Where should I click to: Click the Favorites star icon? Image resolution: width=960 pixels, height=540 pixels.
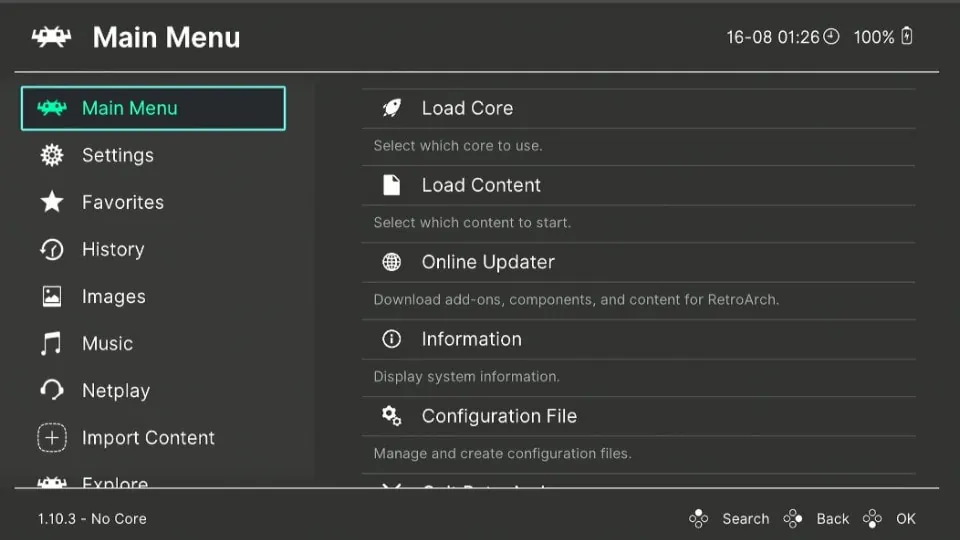(51, 202)
